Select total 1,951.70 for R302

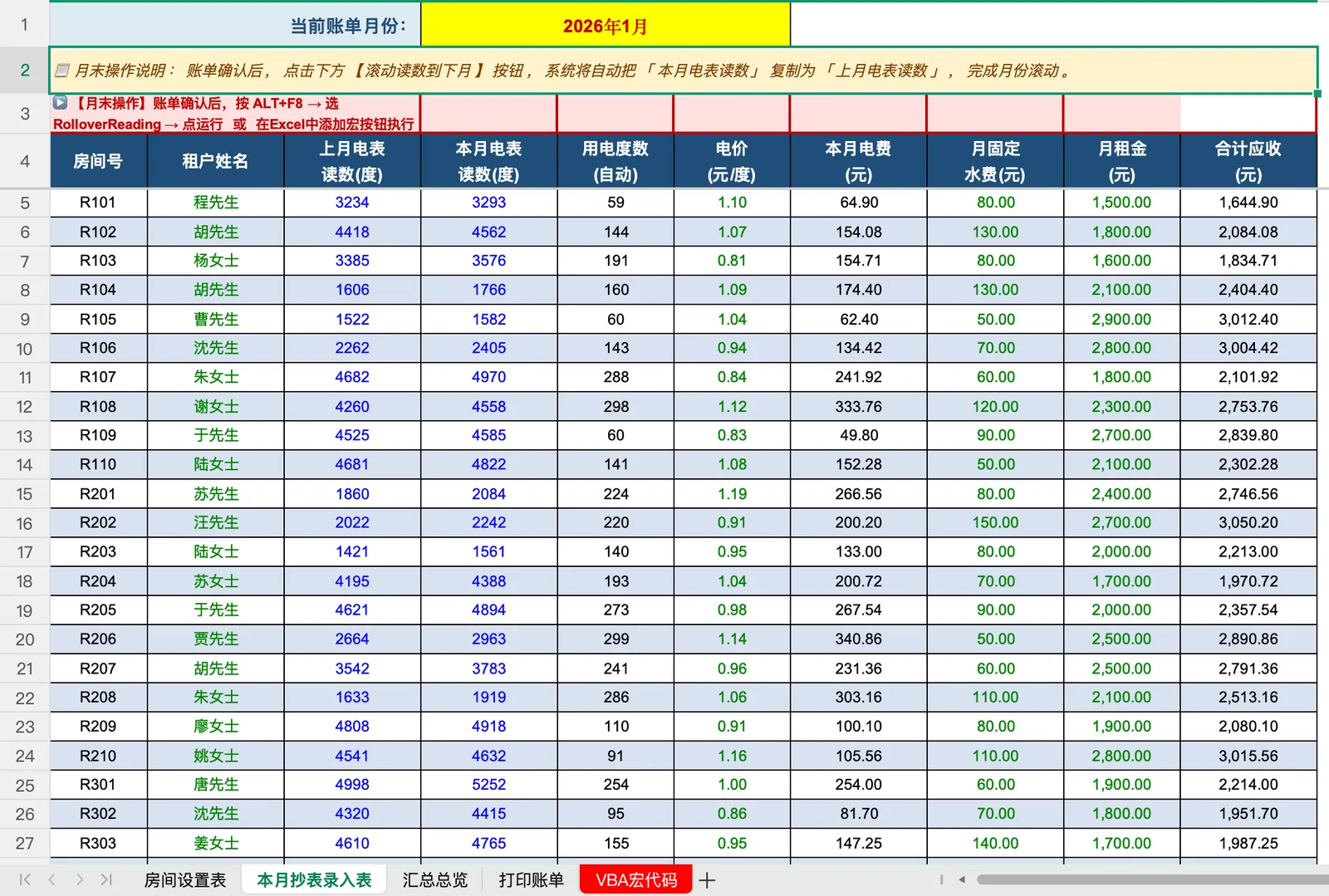point(1248,814)
